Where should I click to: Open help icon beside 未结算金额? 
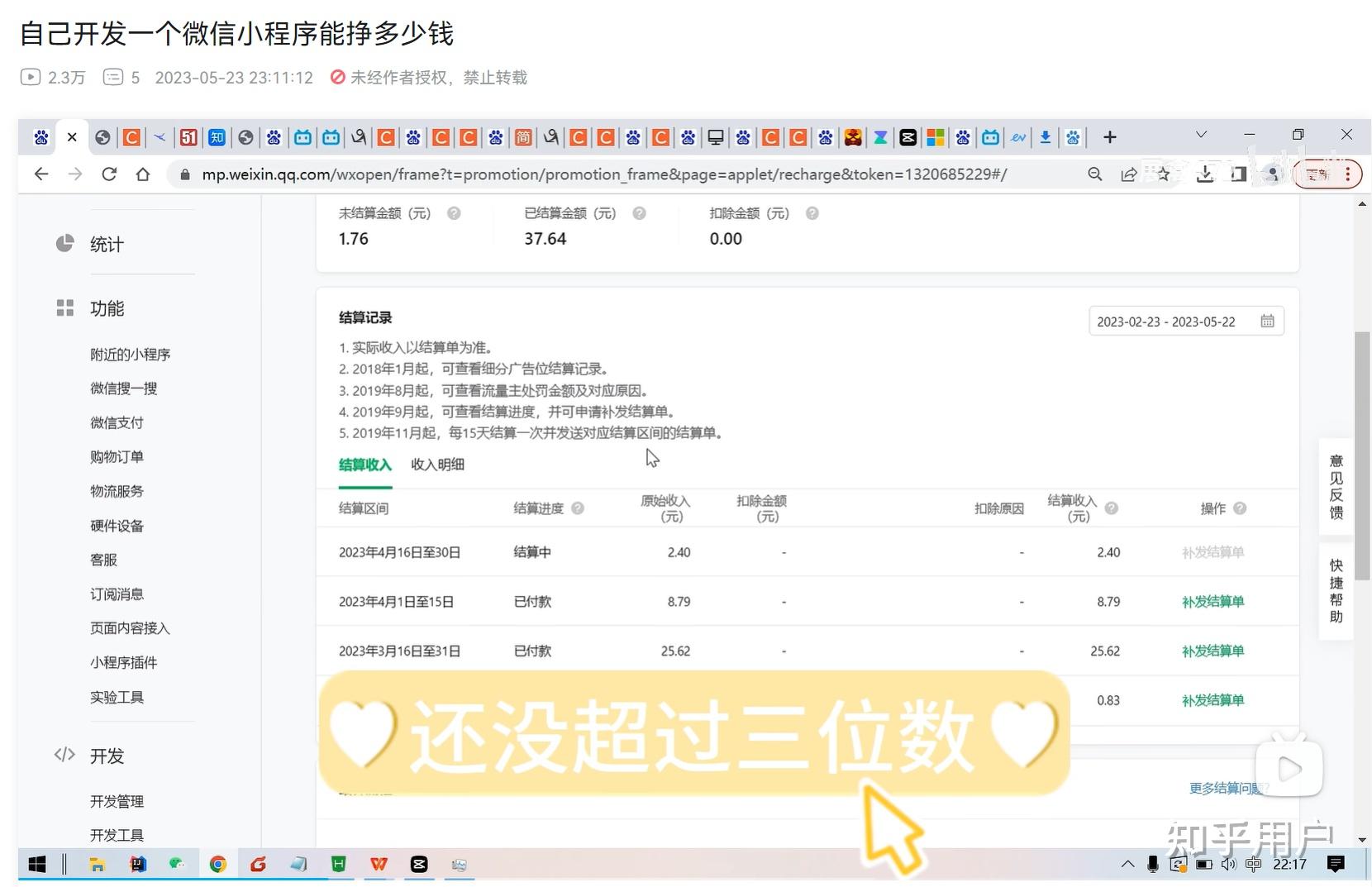click(x=454, y=213)
